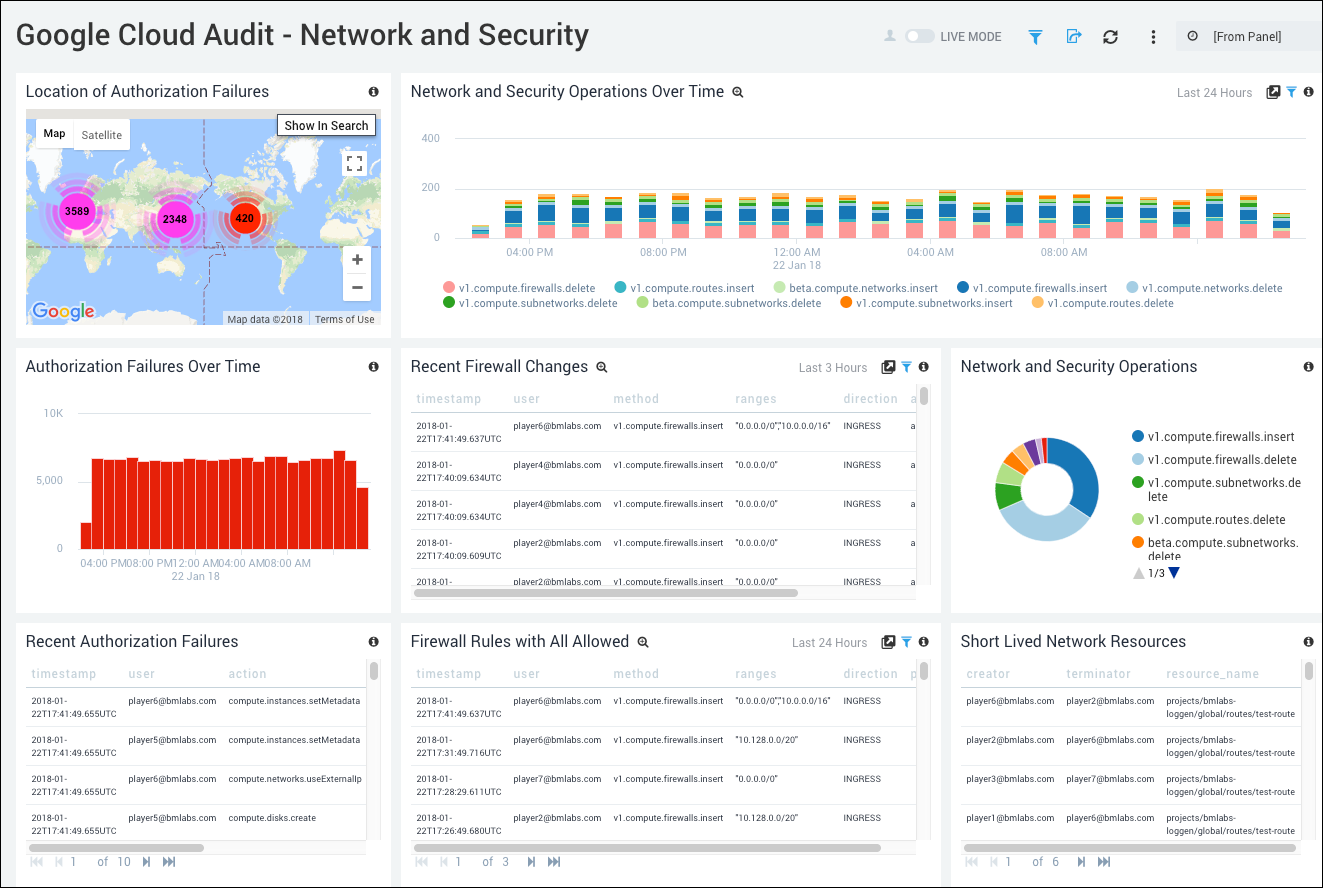The width and height of the screenshot is (1323, 888).
Task: Open the map Terms of Use link
Action: tap(344, 319)
